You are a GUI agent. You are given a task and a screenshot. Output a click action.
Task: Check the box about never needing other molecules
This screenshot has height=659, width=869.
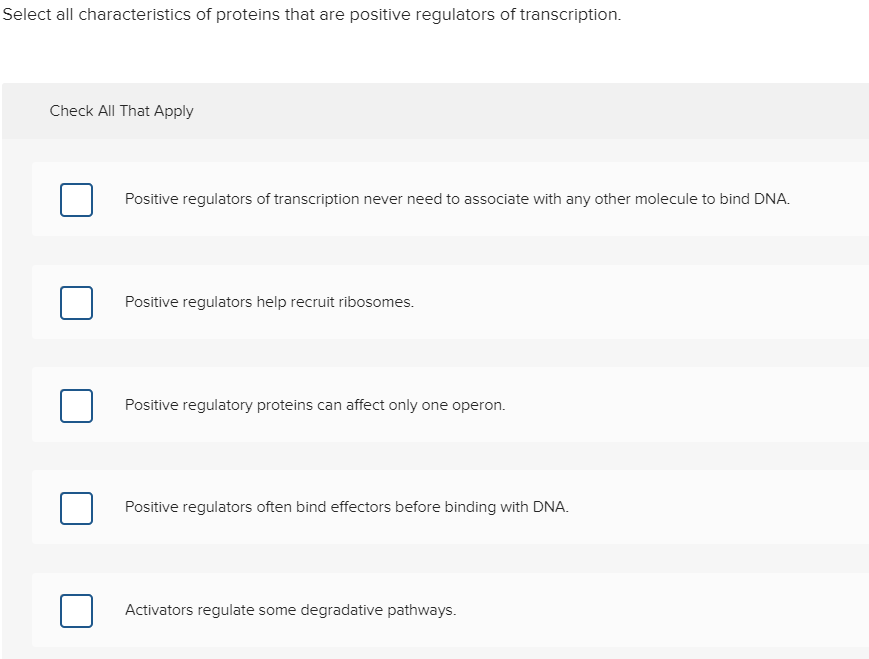click(x=76, y=200)
